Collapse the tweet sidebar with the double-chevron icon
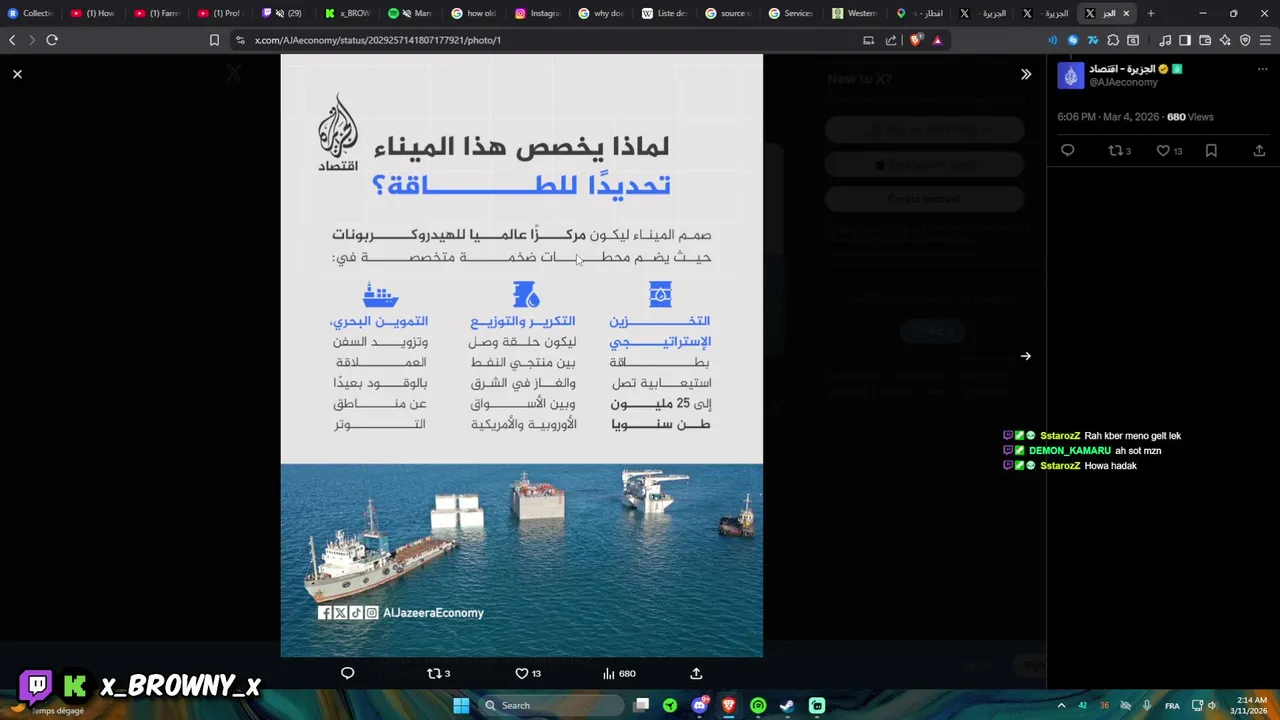This screenshot has height=720, width=1280. tap(1025, 74)
